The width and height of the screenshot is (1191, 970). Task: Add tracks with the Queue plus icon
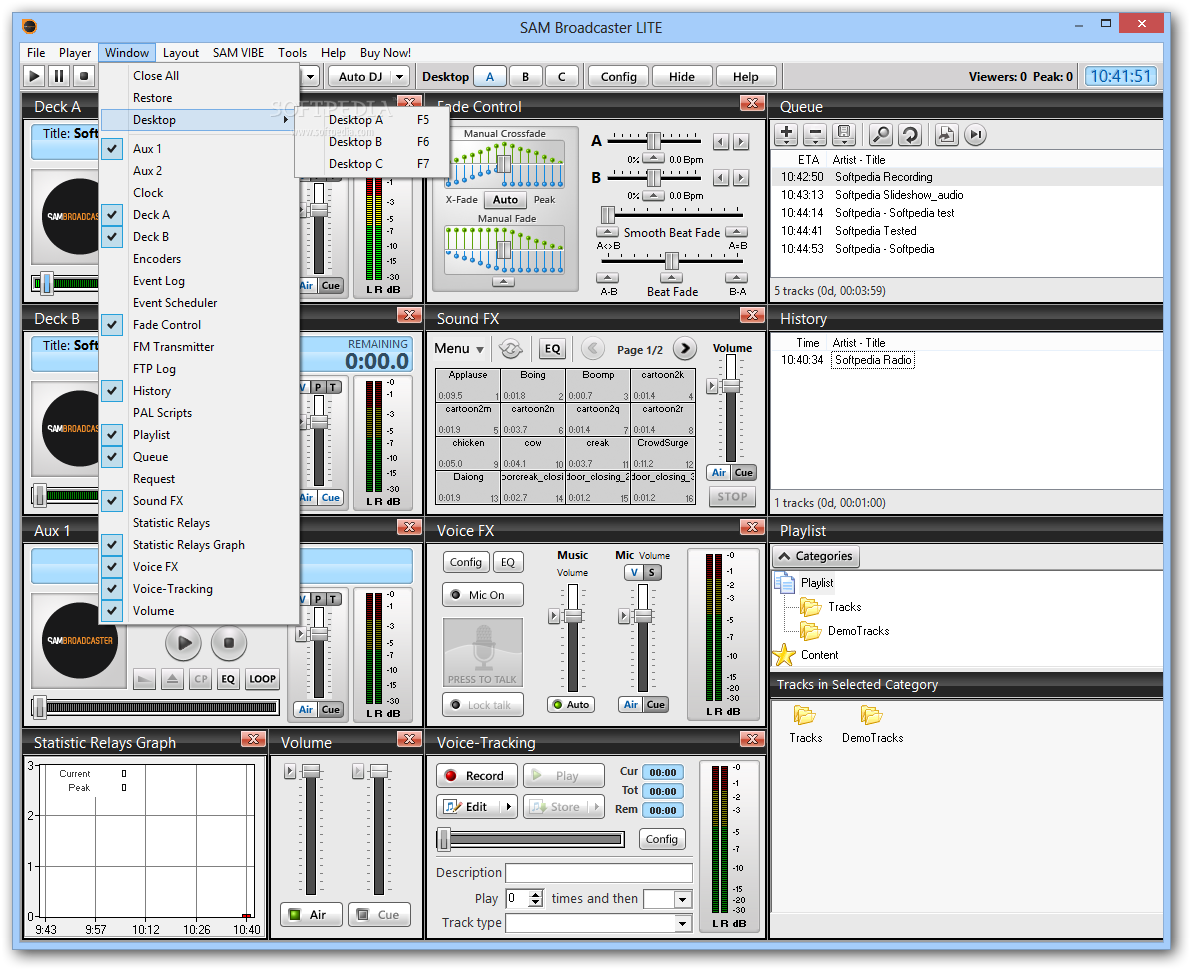pyautogui.click(x=787, y=134)
